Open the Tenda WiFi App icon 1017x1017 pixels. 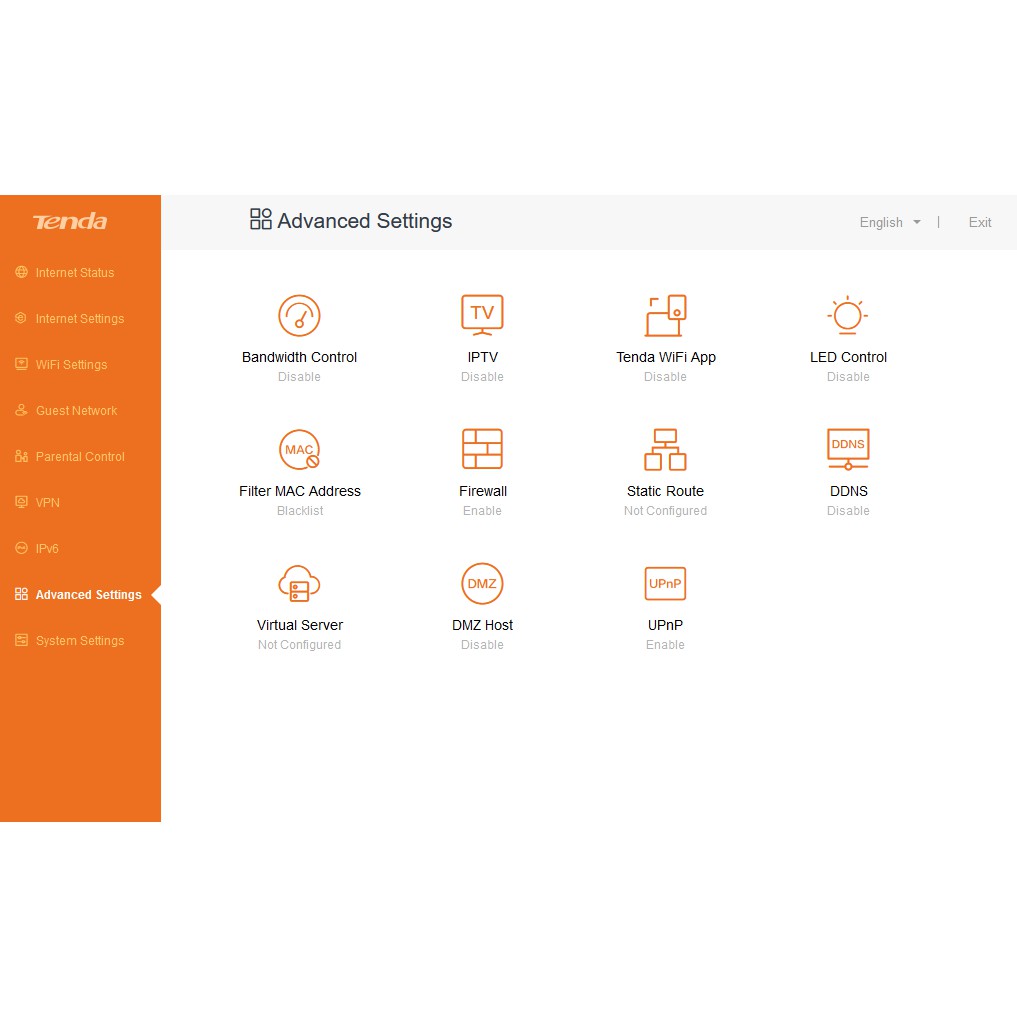[665, 316]
